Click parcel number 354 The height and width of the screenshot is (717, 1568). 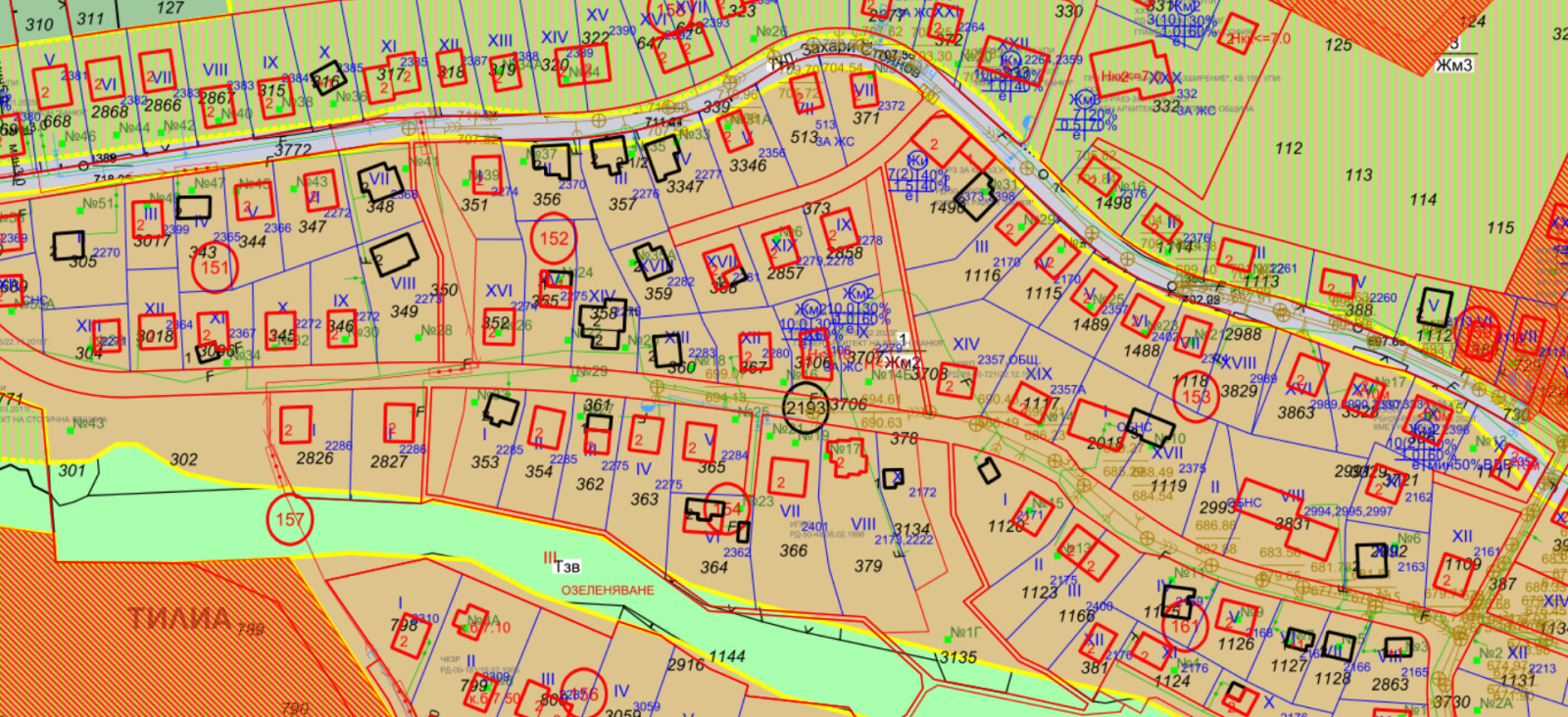539,471
